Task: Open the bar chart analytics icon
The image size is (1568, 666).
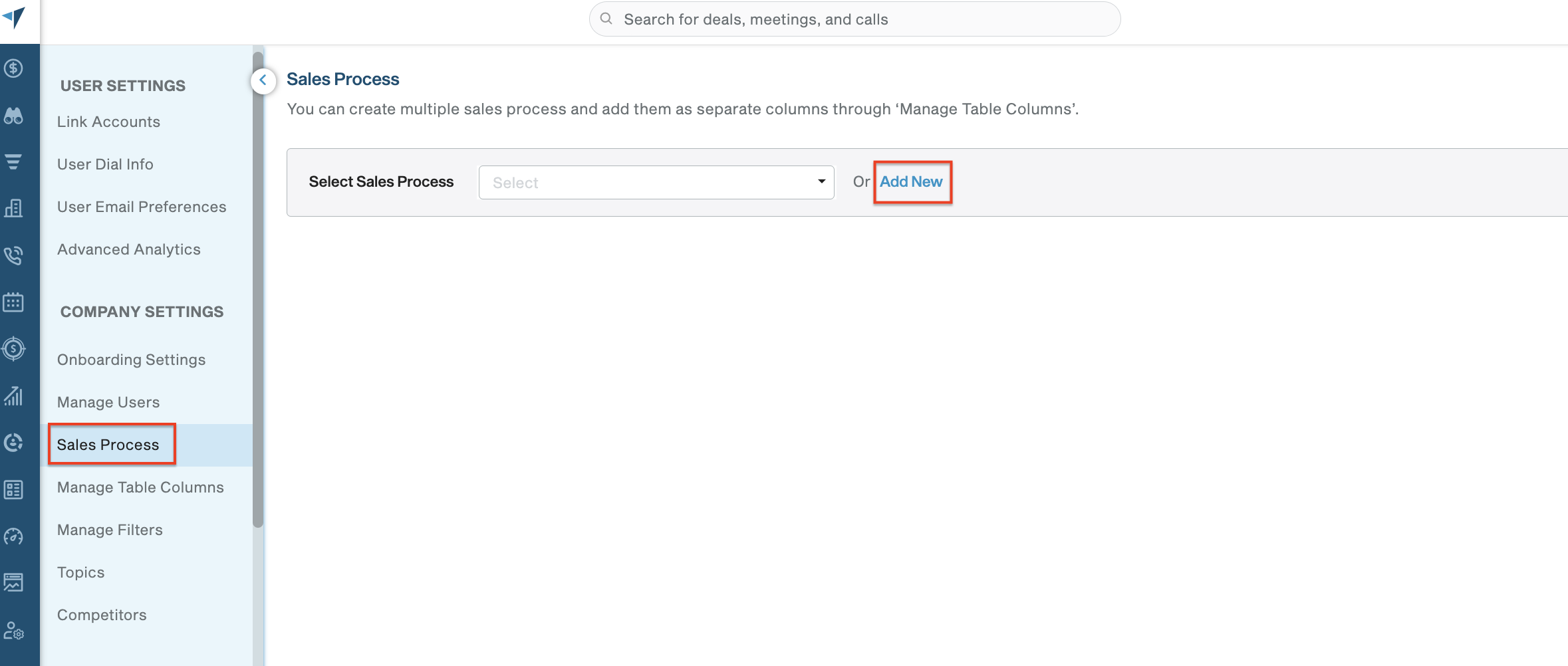Action: click(13, 396)
